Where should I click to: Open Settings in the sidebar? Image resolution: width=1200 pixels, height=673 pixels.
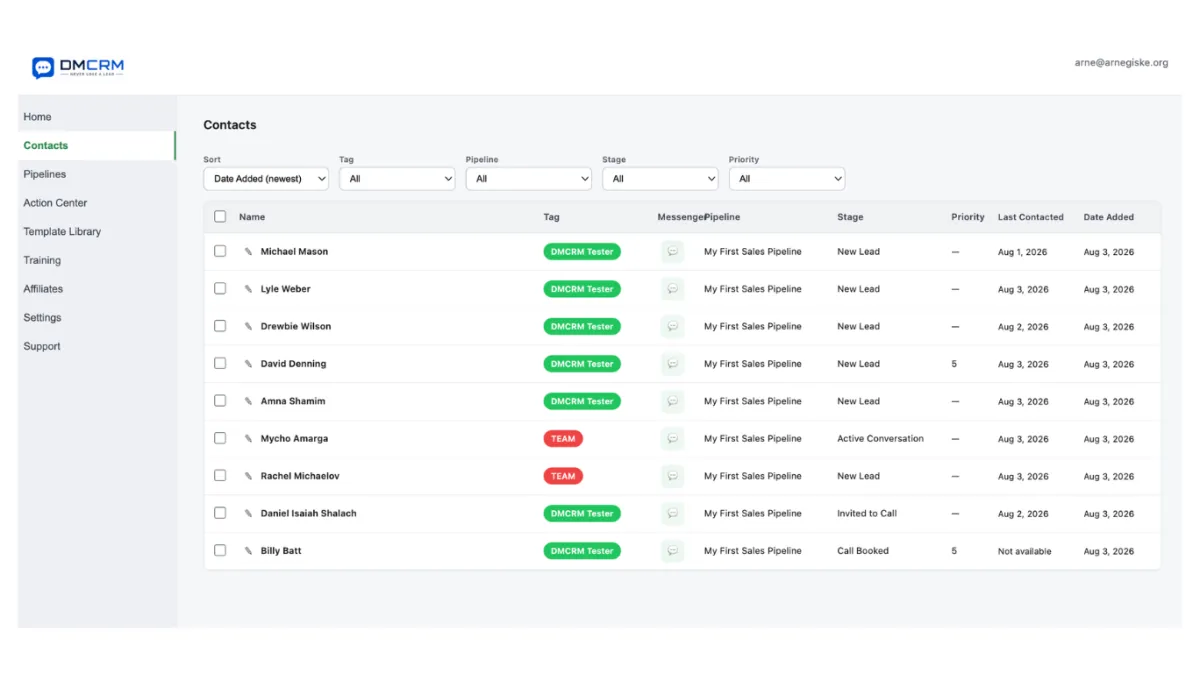[x=97, y=318]
